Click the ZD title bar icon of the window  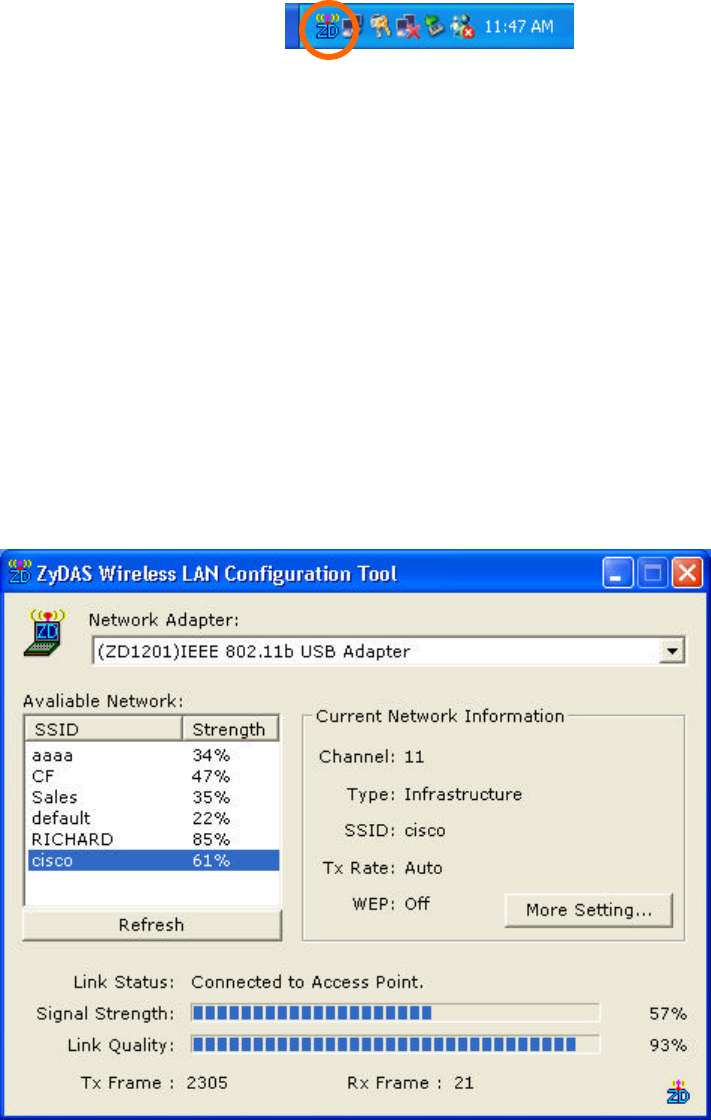pos(19,573)
